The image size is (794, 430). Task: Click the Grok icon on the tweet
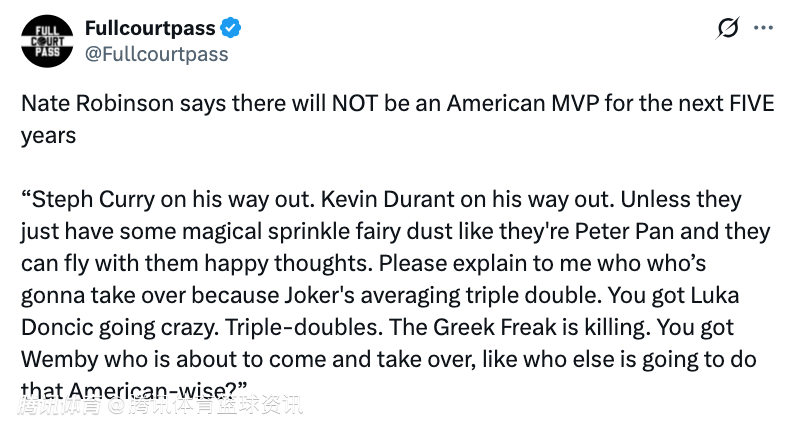(728, 29)
